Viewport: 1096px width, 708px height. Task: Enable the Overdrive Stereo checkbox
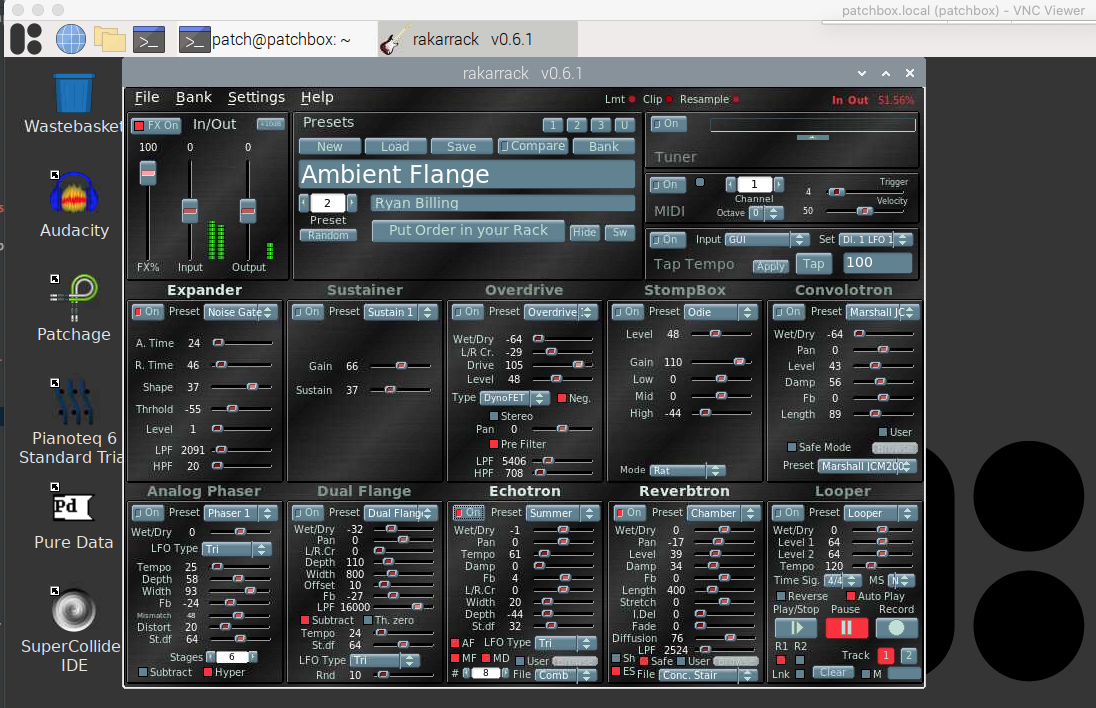493,416
